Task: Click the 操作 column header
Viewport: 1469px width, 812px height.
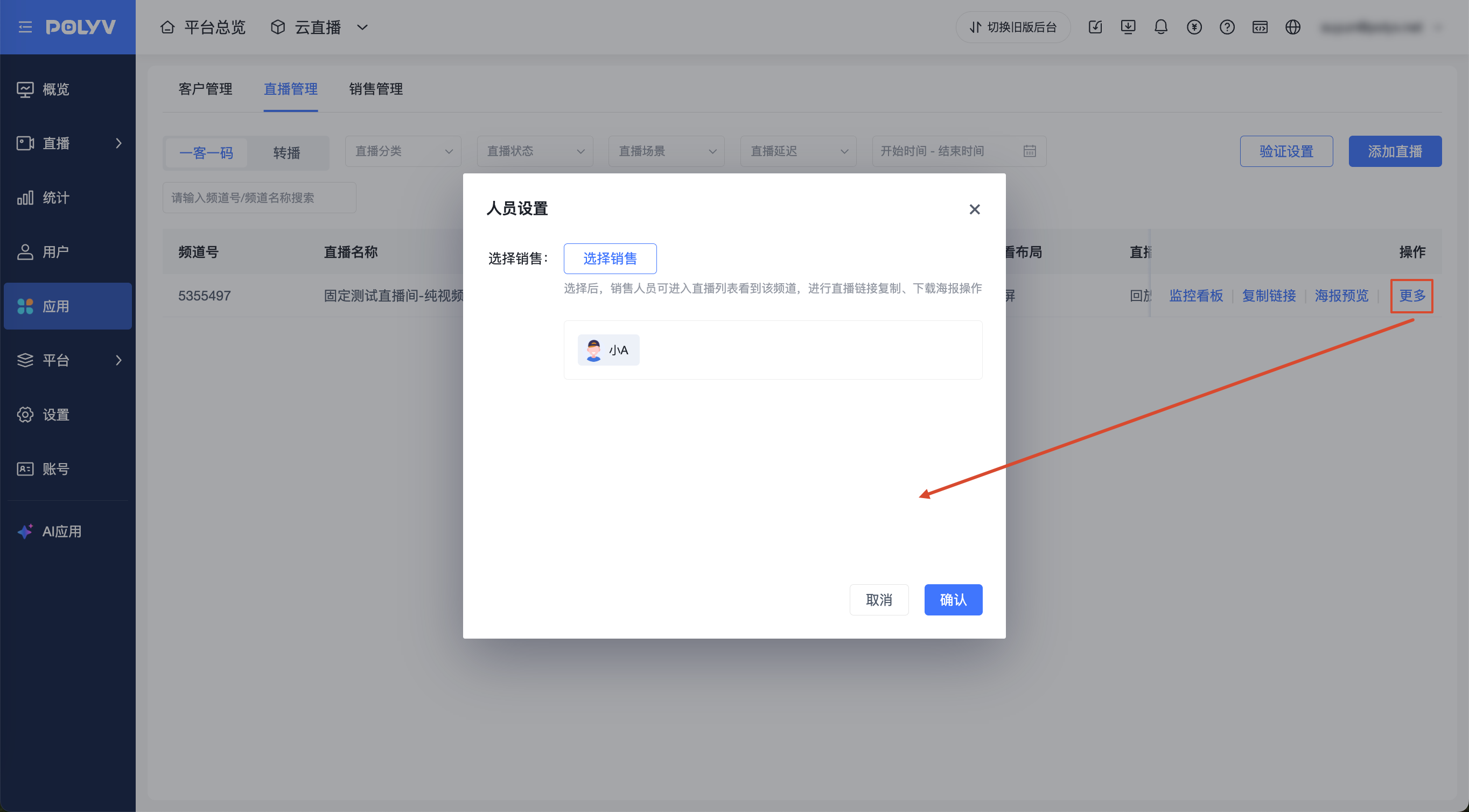Action: coord(1412,252)
